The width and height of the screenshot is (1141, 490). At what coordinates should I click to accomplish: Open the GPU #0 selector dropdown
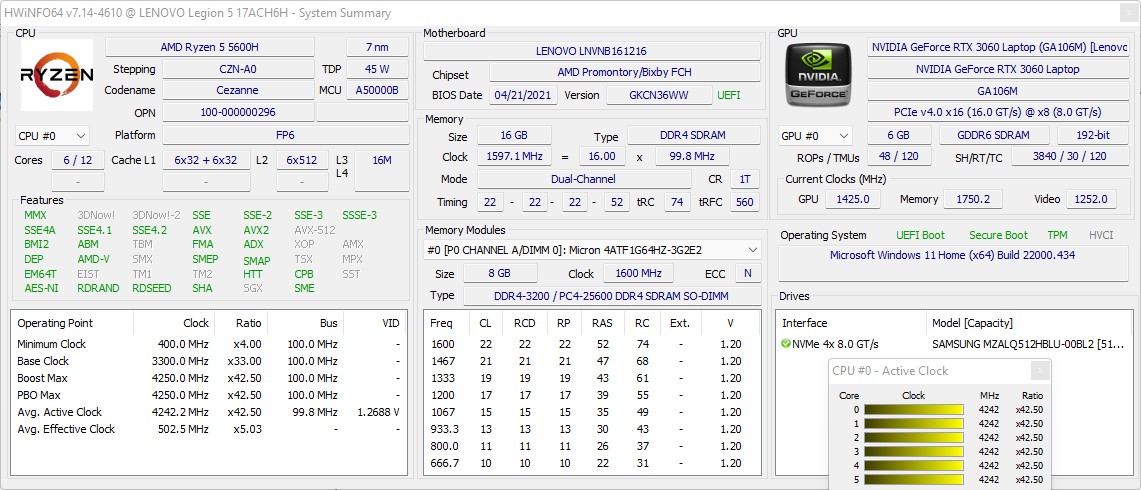point(815,135)
